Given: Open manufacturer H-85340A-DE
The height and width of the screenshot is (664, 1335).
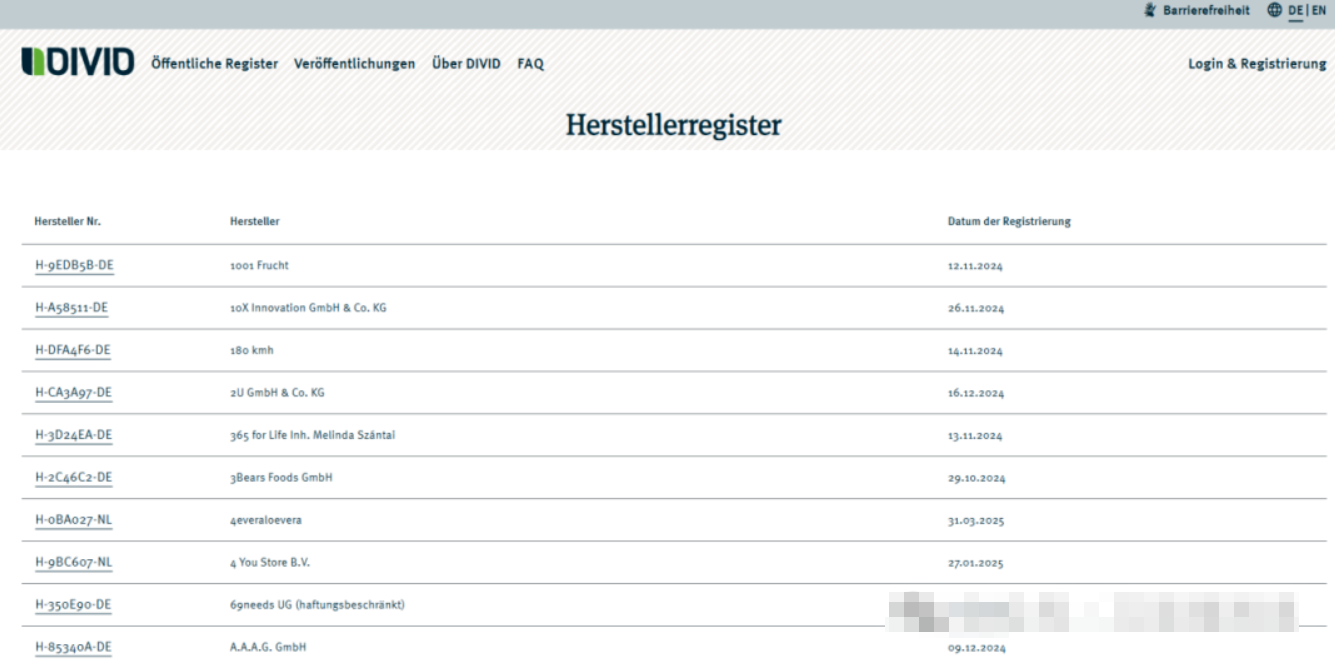Looking at the screenshot, I should tap(73, 648).
